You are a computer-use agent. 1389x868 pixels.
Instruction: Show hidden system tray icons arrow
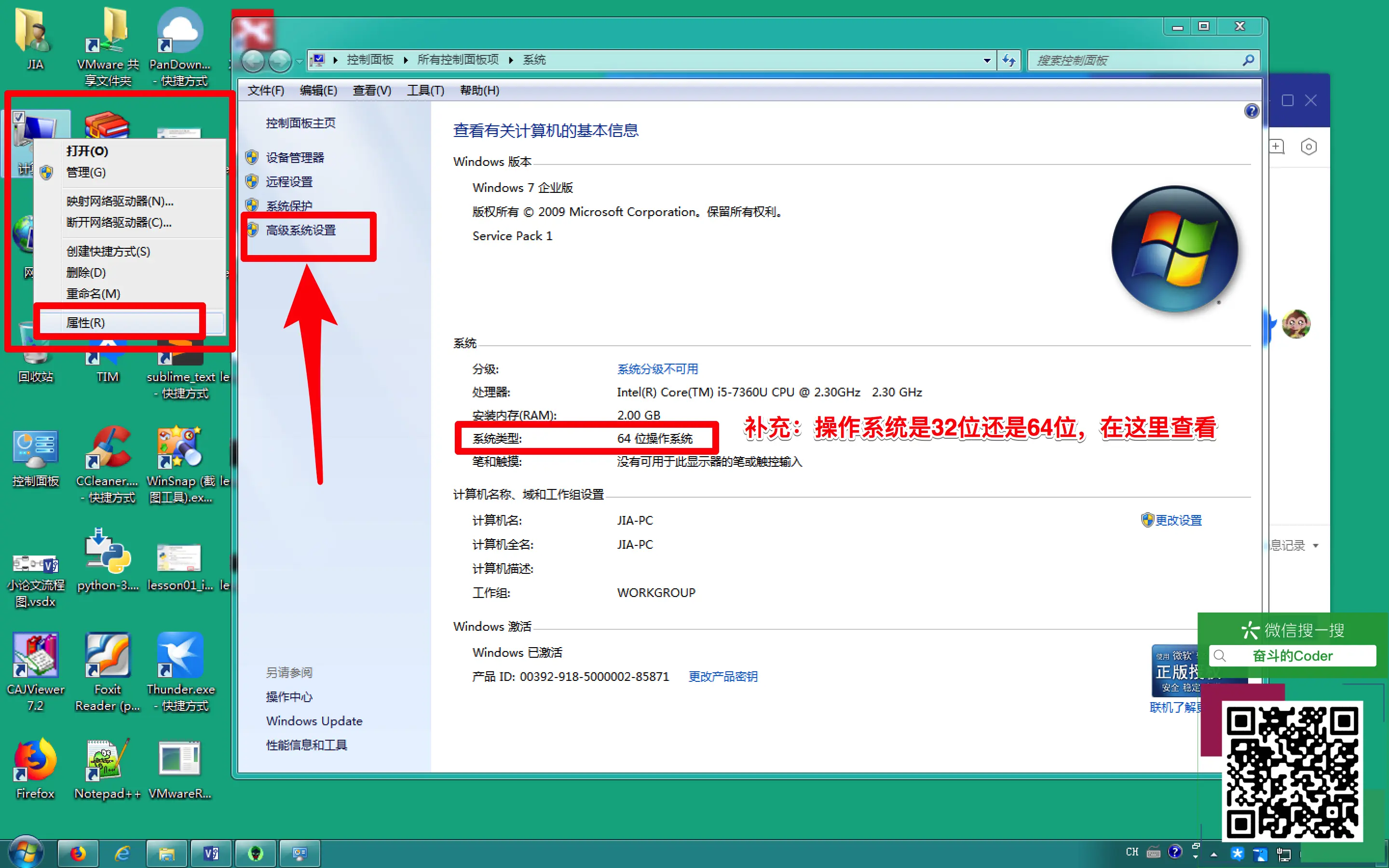click(x=1213, y=854)
